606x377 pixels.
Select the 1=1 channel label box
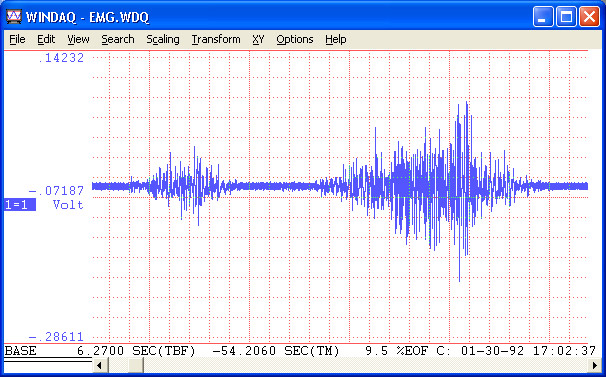[x=20, y=205]
